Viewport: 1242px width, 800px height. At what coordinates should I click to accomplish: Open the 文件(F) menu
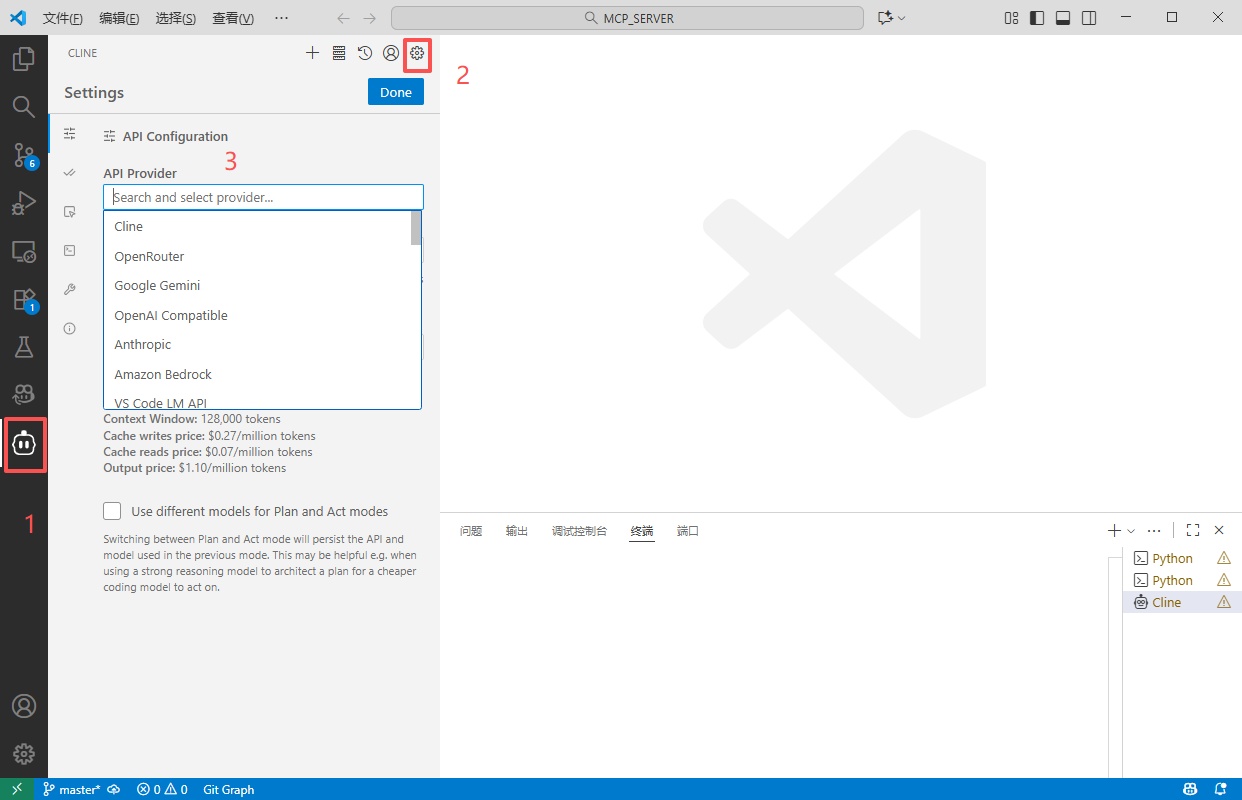coord(63,18)
